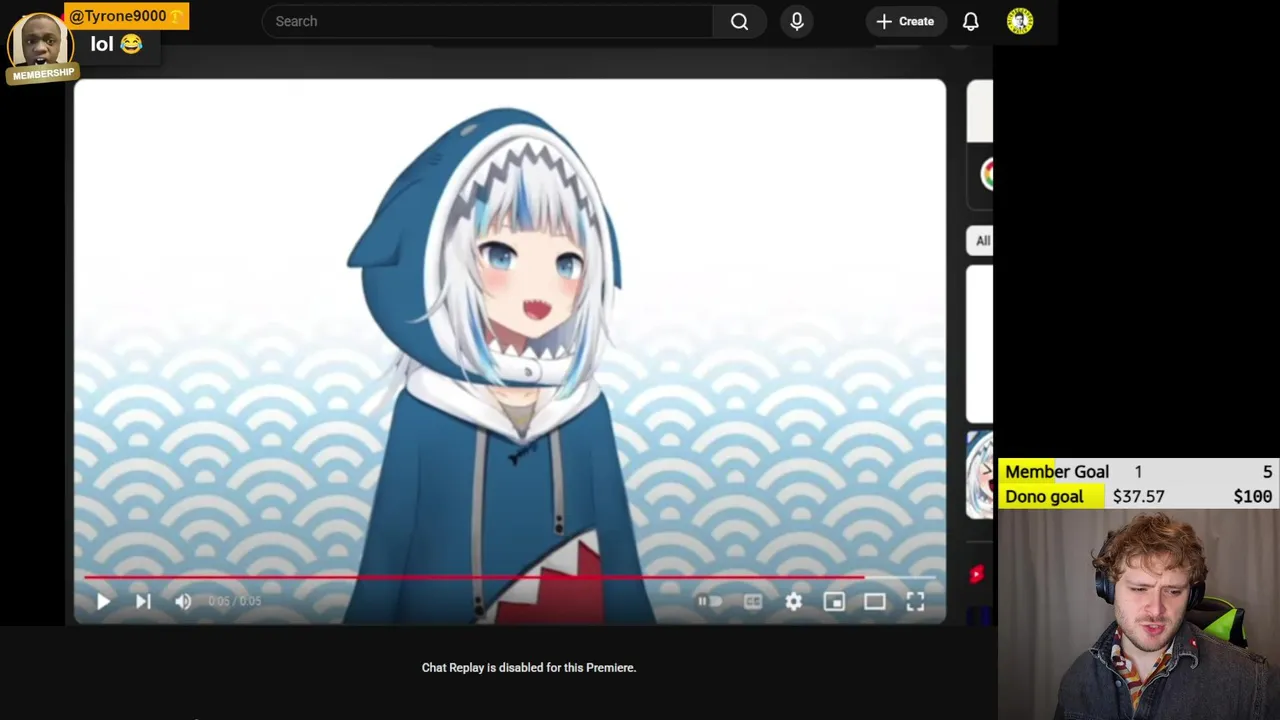Select the All filter chip
This screenshot has width=1280, height=720.
tap(982, 240)
